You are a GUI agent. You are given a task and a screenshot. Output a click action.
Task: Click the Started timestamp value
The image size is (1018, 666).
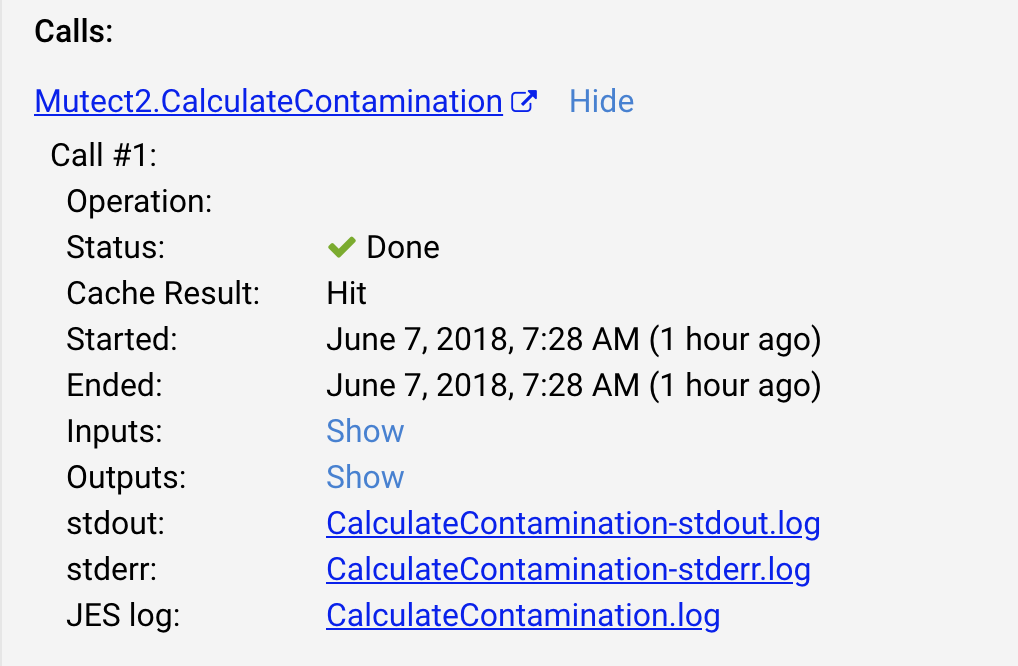574,339
